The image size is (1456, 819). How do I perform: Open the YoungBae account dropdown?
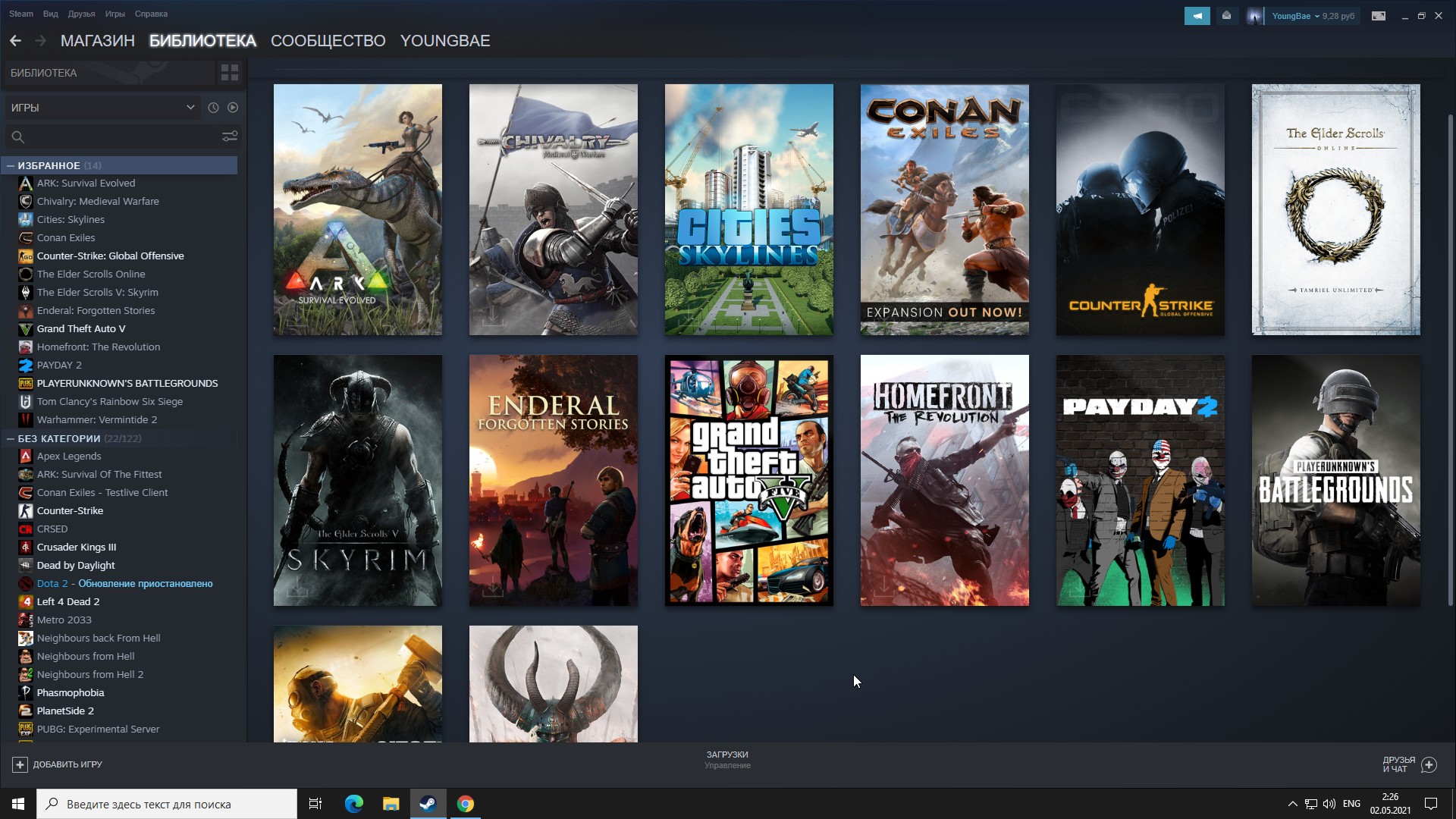tap(1313, 16)
